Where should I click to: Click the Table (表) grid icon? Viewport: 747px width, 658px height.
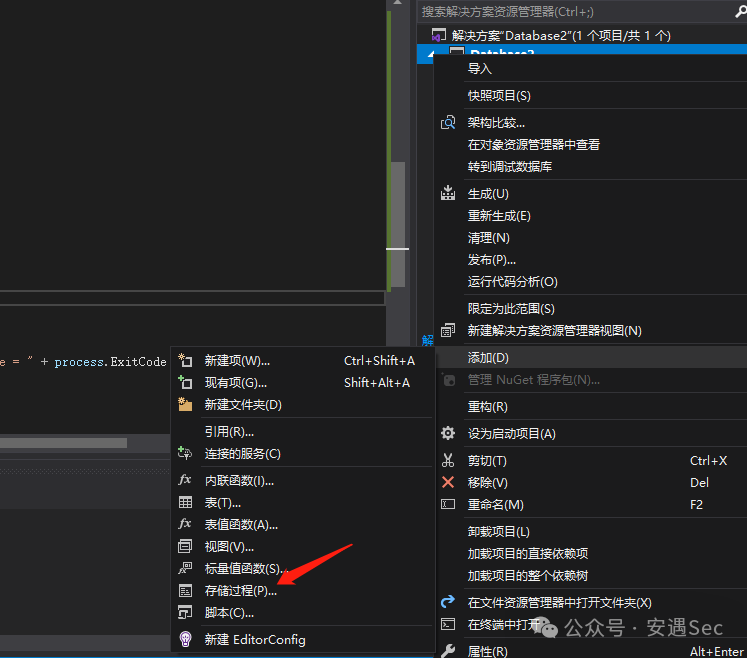185,502
